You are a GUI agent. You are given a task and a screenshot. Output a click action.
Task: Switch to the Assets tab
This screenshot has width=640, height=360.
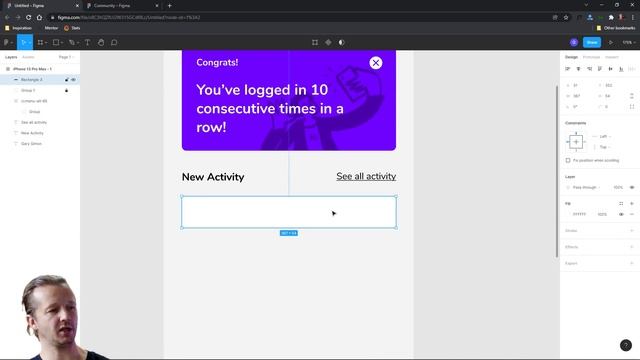28,57
